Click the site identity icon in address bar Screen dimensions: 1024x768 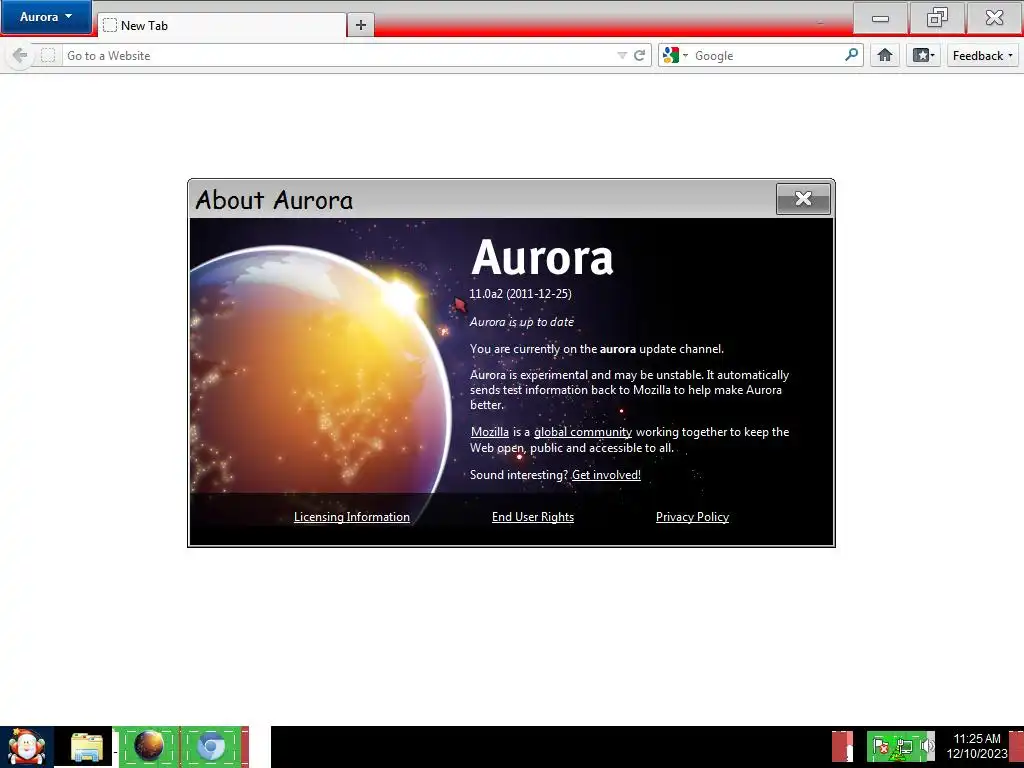(x=48, y=56)
